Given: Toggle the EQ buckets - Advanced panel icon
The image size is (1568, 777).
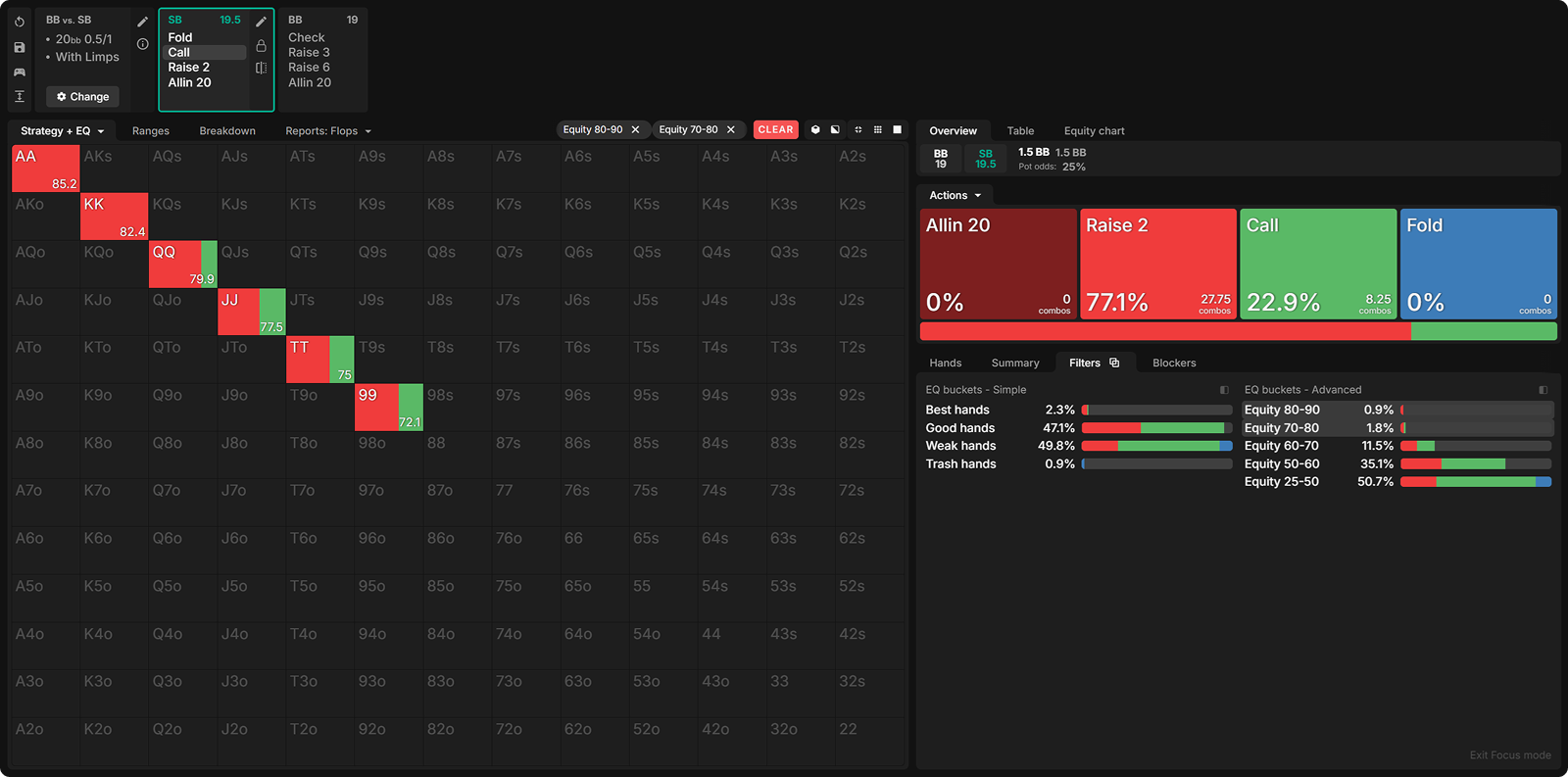Looking at the screenshot, I should [x=1543, y=390].
